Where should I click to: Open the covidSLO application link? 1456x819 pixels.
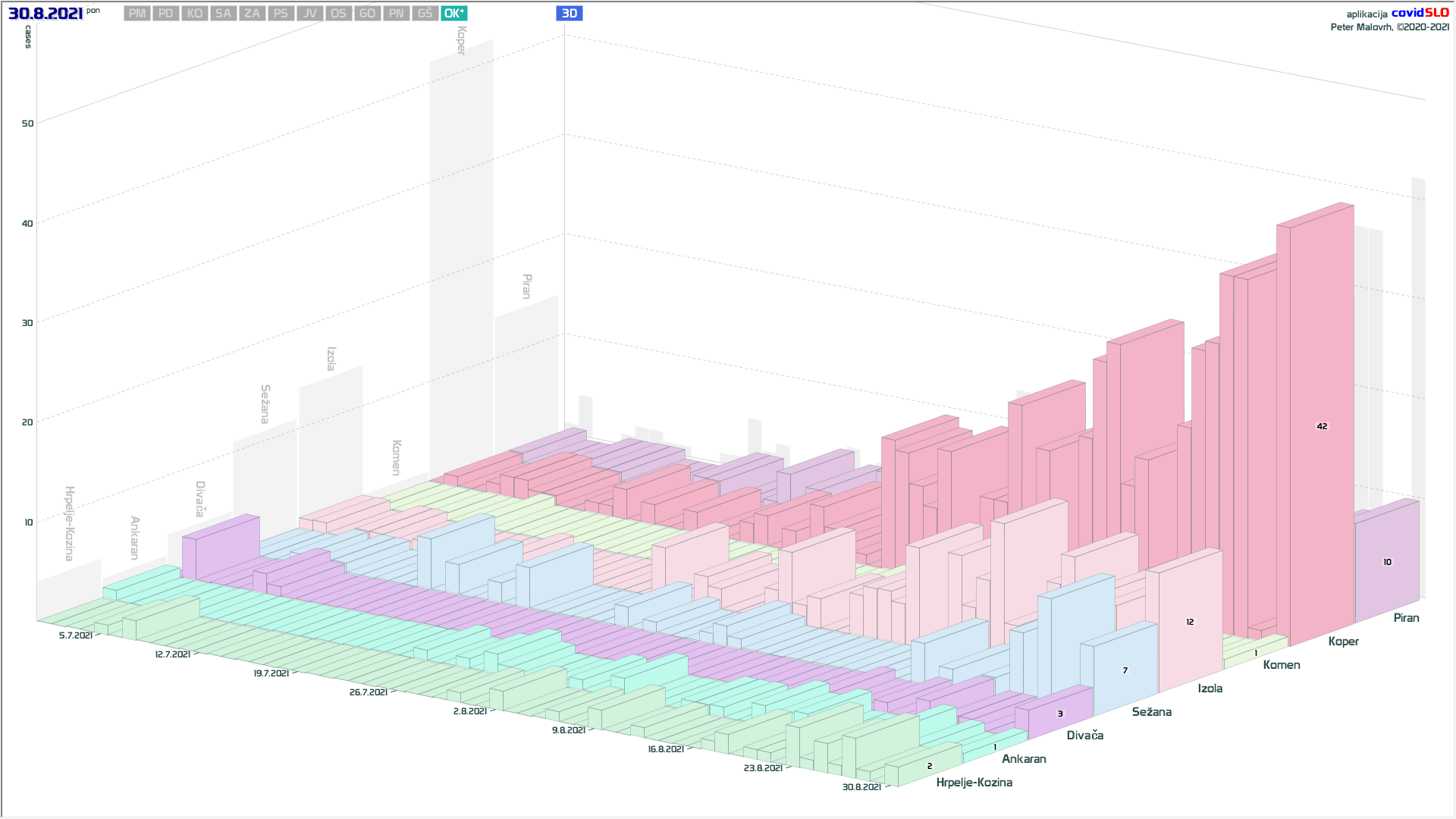click(x=1420, y=13)
